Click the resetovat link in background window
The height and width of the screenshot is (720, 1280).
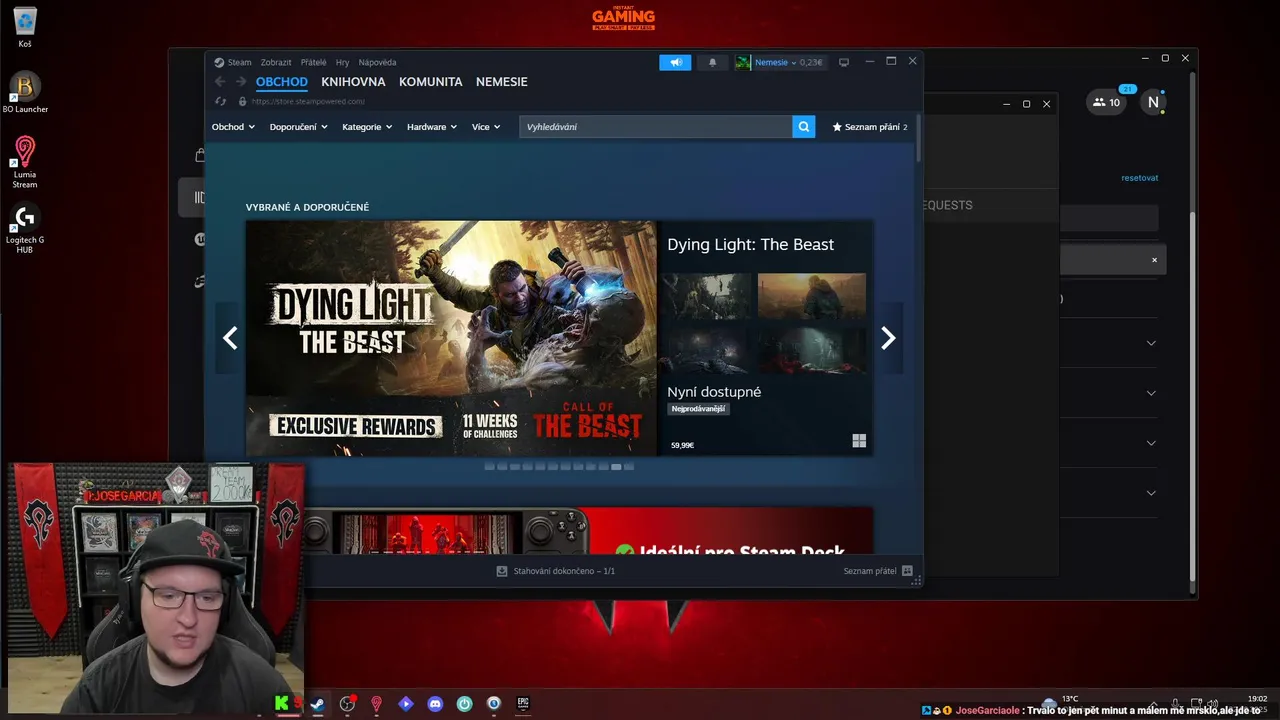[1139, 178]
